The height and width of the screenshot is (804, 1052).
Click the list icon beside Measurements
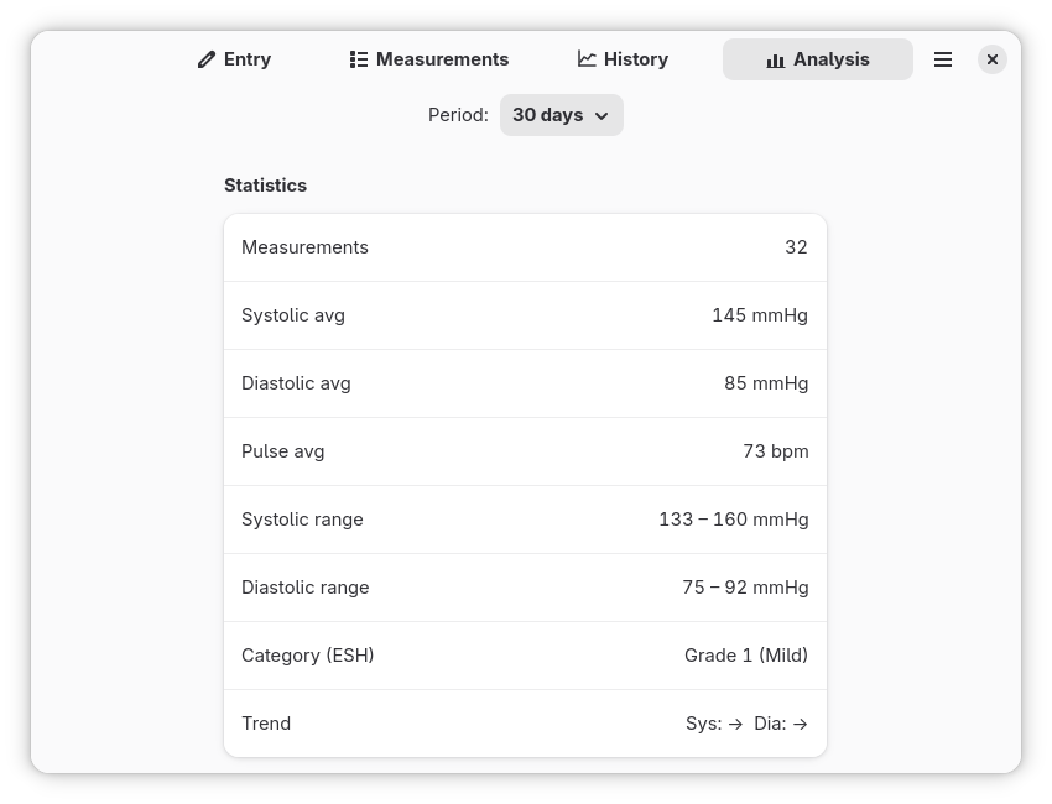(359, 60)
